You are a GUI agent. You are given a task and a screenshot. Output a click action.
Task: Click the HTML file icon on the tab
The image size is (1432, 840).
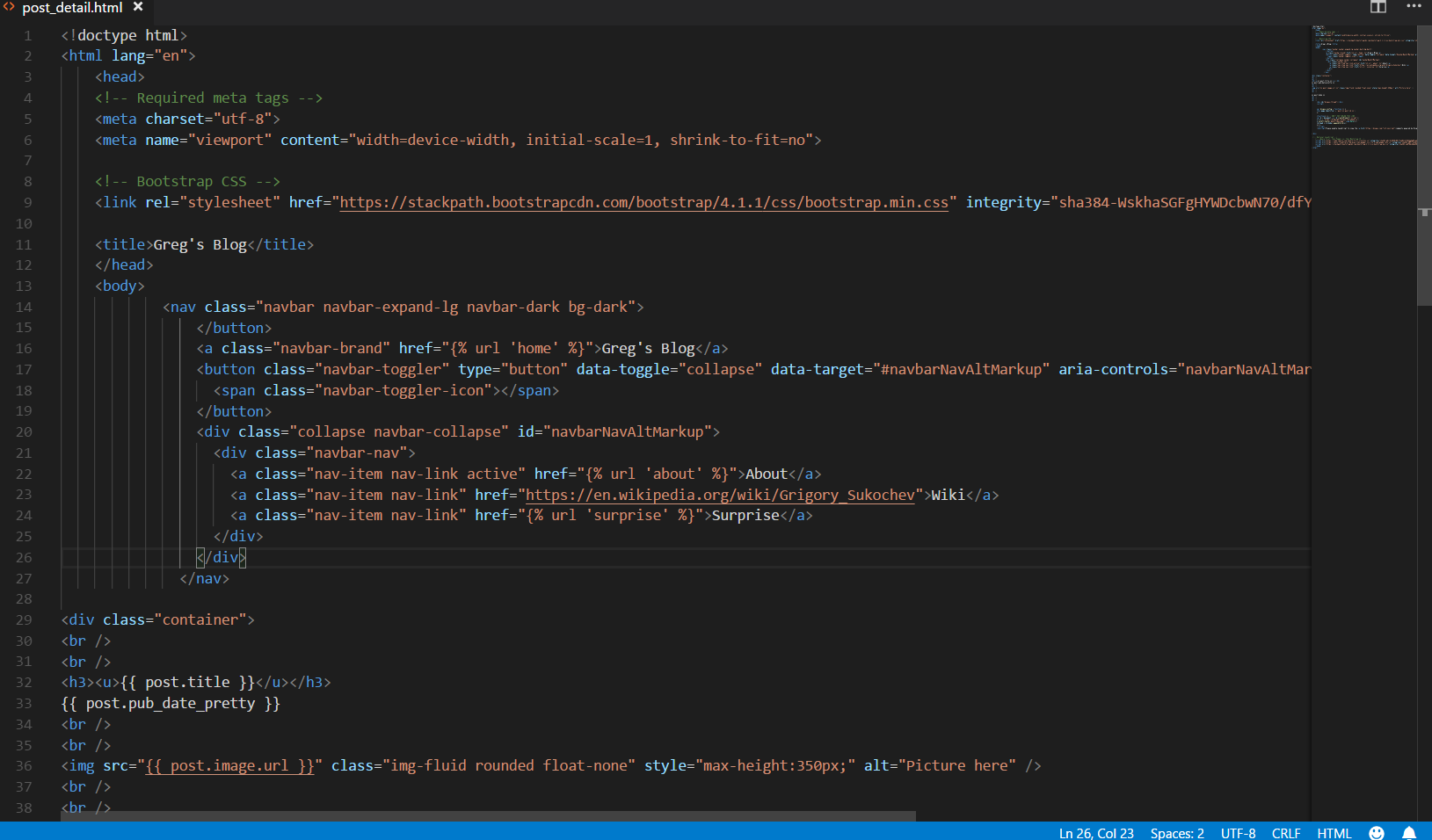pyautogui.click(x=9, y=7)
